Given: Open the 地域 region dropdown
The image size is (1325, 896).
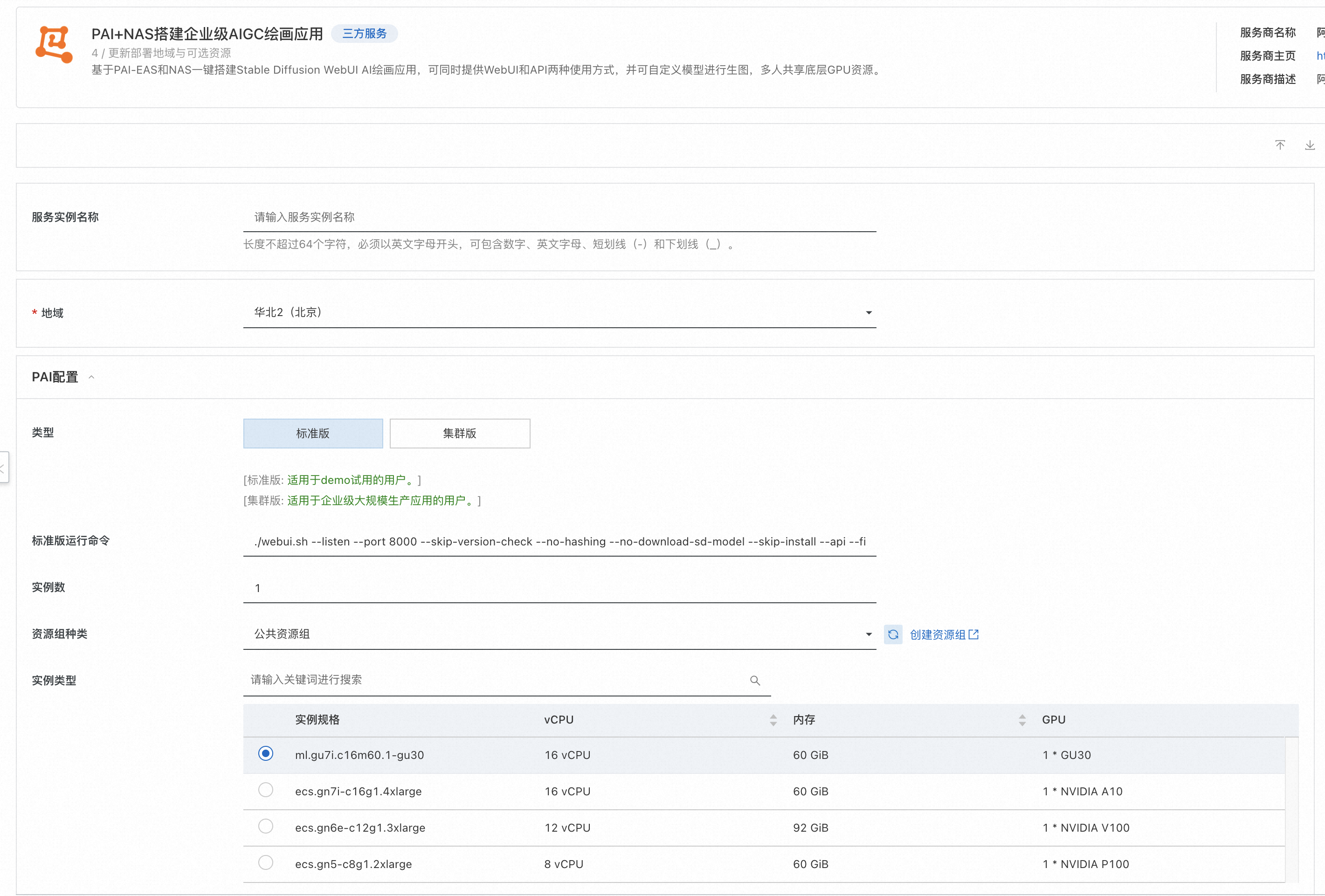Looking at the screenshot, I should click(559, 313).
